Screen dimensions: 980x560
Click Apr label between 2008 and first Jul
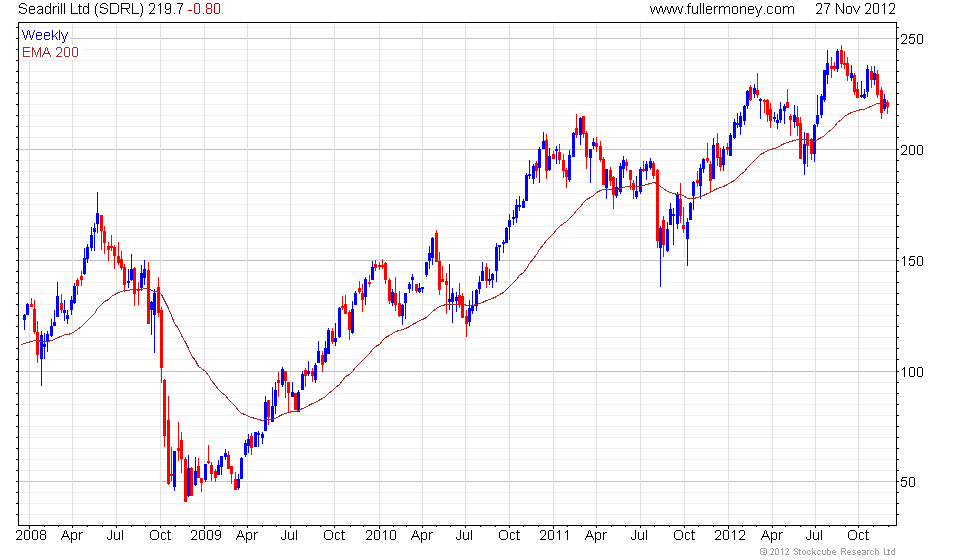tap(72, 535)
